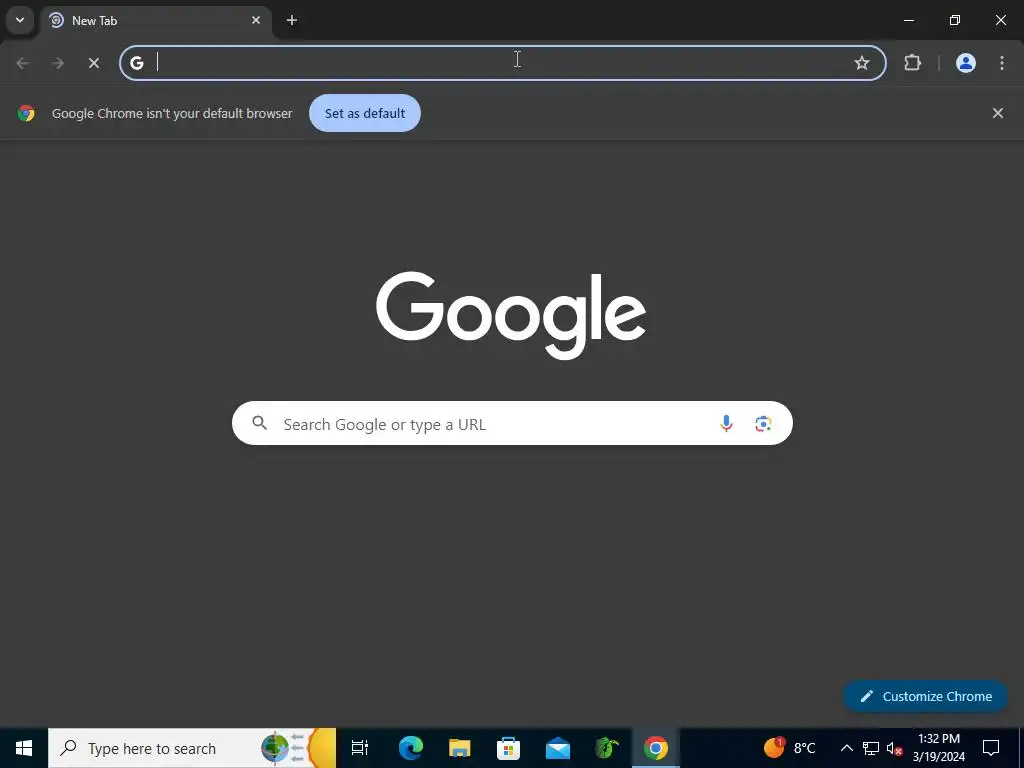This screenshot has width=1024, height=768.
Task: Open the Chrome profile avatar
Action: (966, 63)
